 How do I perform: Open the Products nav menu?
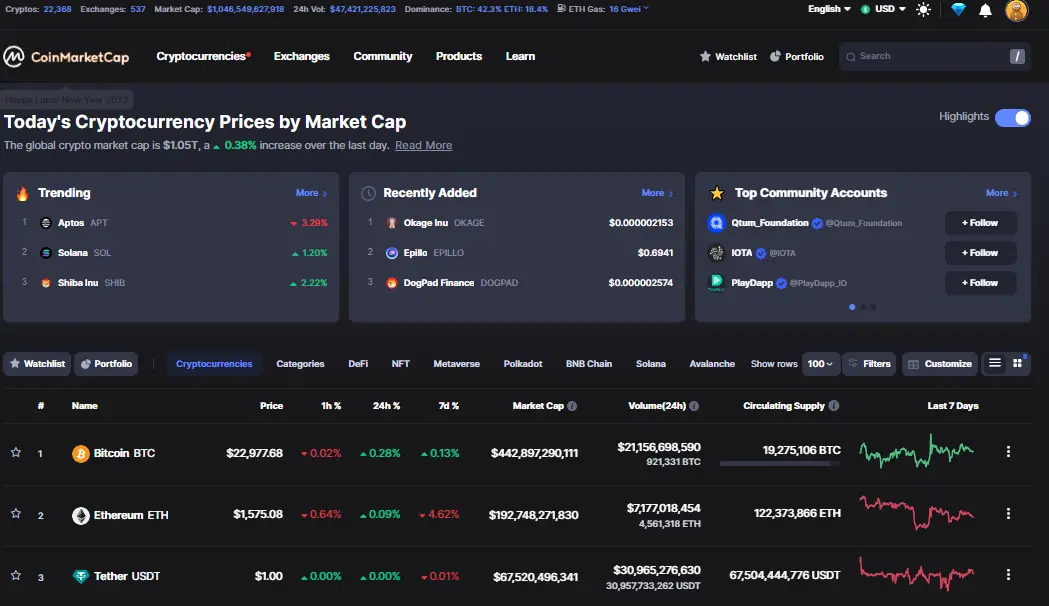pyautogui.click(x=459, y=56)
